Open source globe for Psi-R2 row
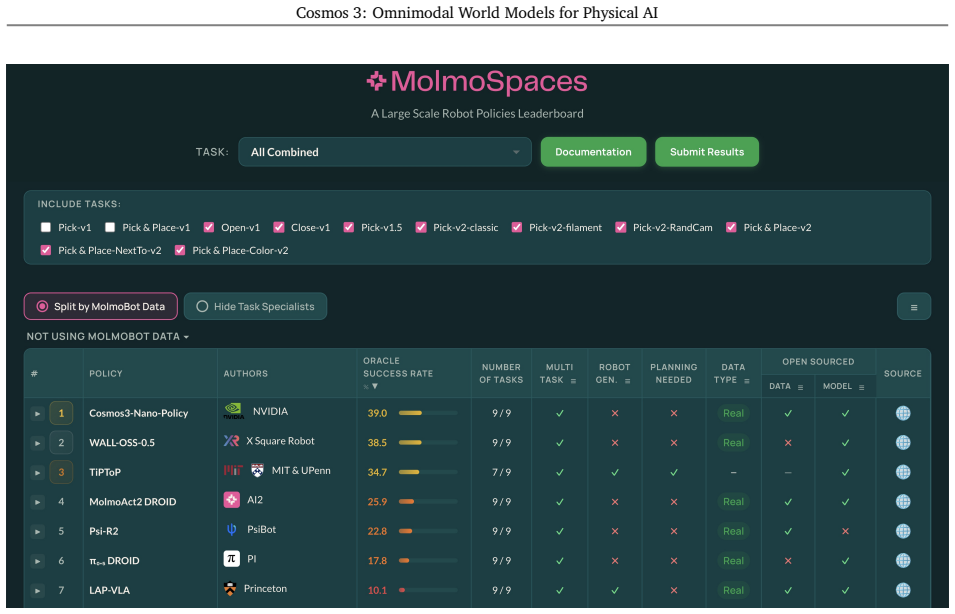This screenshot has width=955, height=614. pyautogui.click(x=903, y=531)
